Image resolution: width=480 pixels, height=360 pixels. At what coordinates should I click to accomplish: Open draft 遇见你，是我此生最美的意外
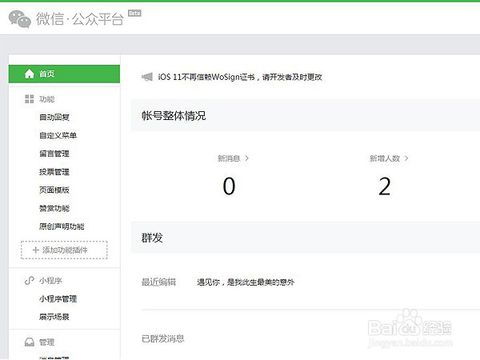(x=246, y=282)
